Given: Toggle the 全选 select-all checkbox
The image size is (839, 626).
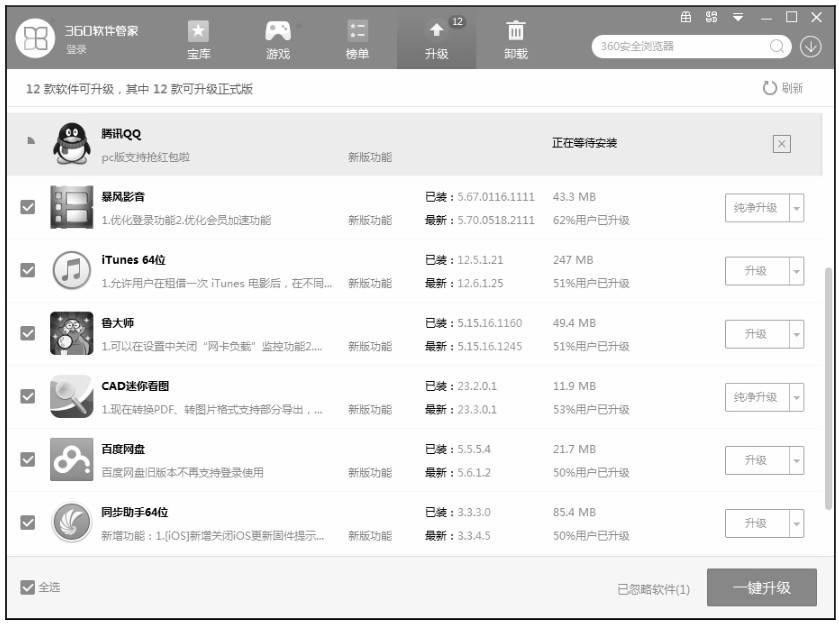Looking at the screenshot, I should [x=28, y=587].
